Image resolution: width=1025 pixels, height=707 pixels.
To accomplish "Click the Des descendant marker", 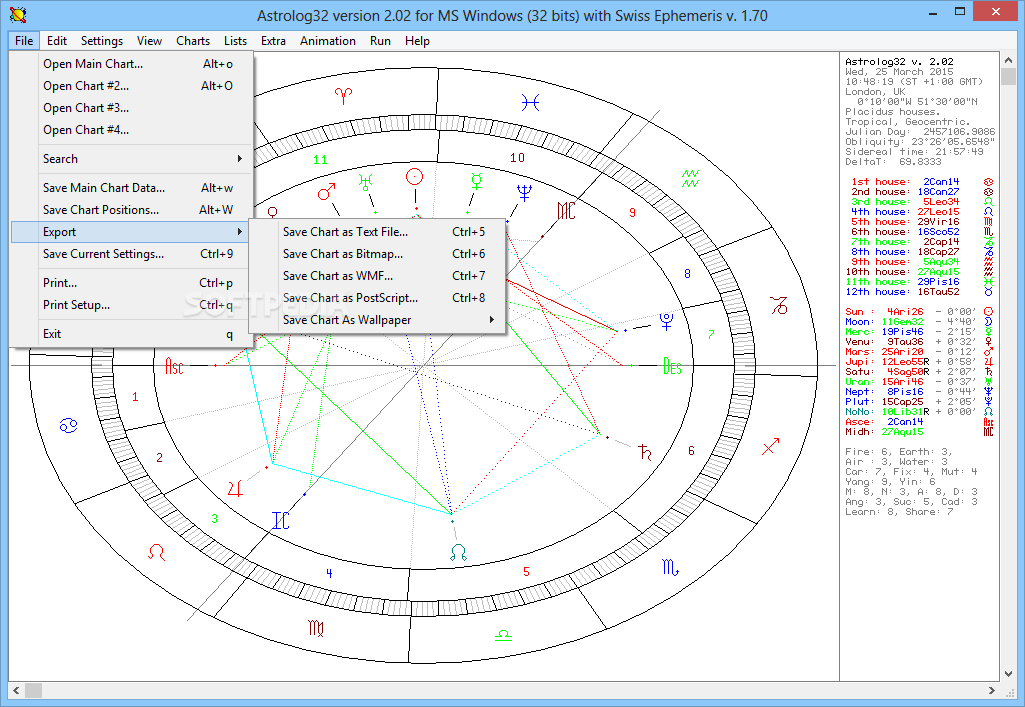I will 672,366.
